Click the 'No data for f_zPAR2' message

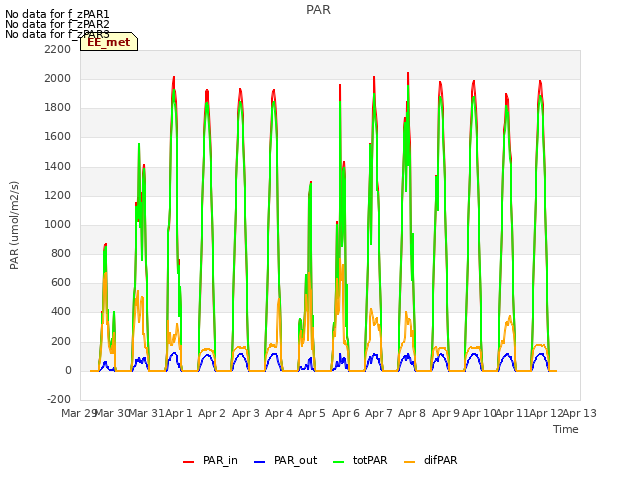(x=57, y=24)
